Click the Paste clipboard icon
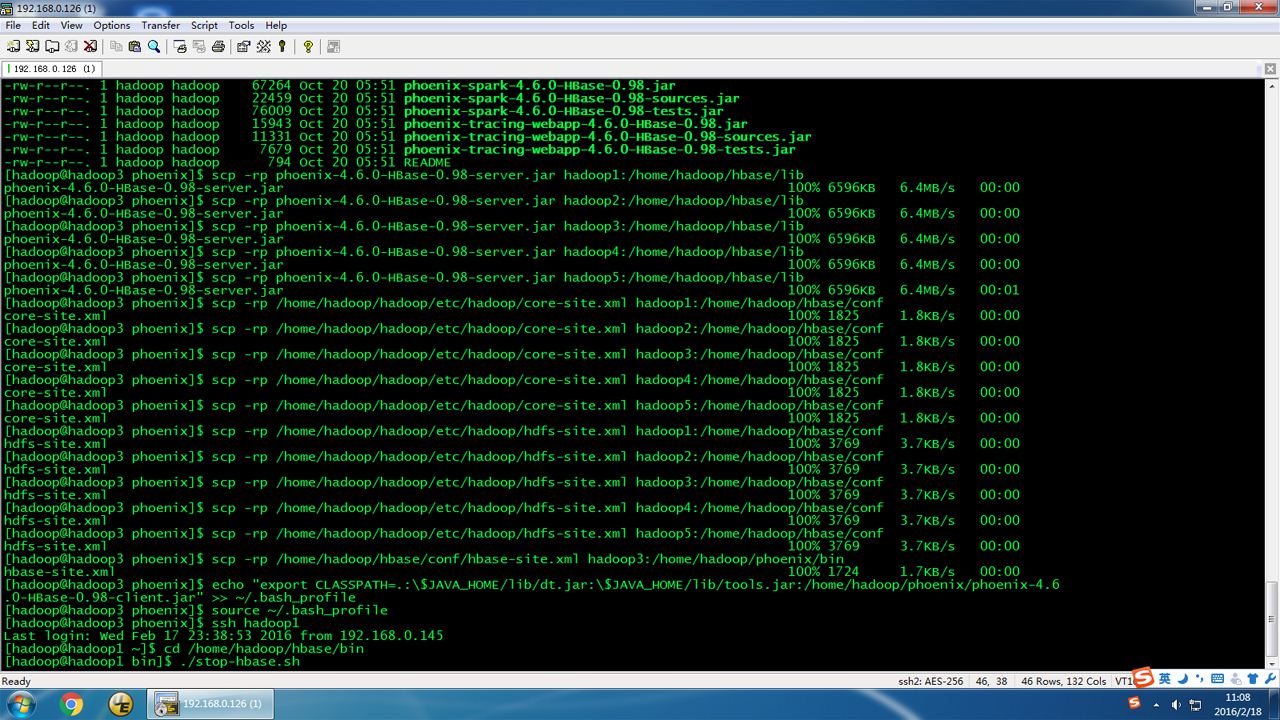This screenshot has width=1280, height=720. tap(135, 46)
